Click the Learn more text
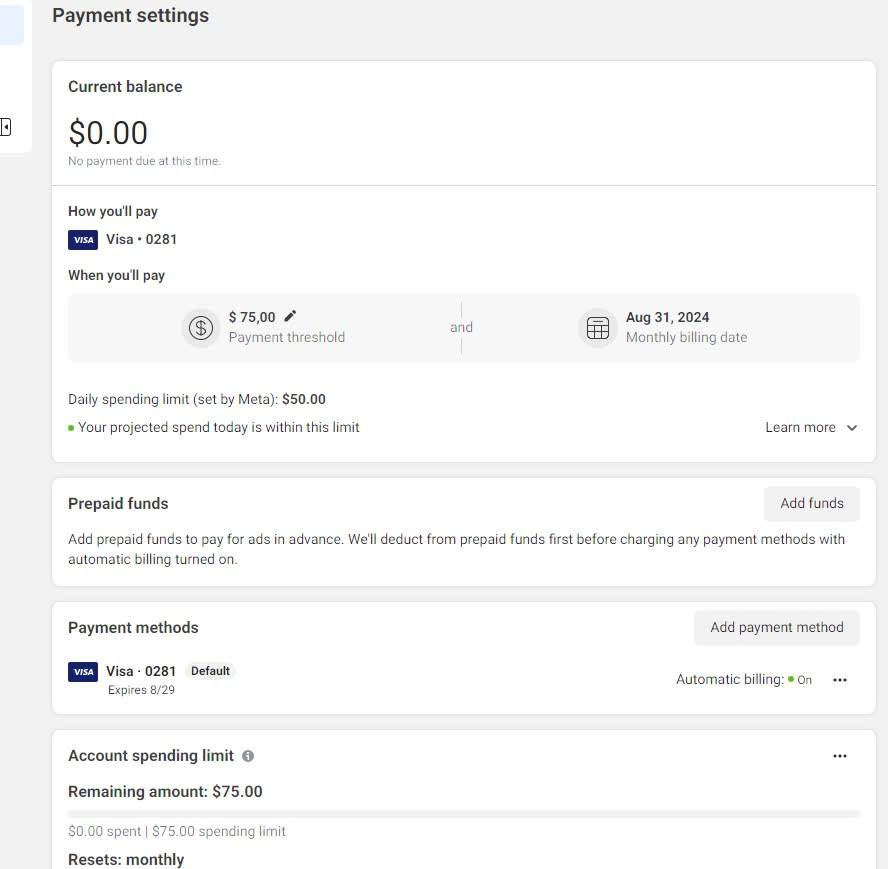The image size is (888, 869). pos(800,427)
